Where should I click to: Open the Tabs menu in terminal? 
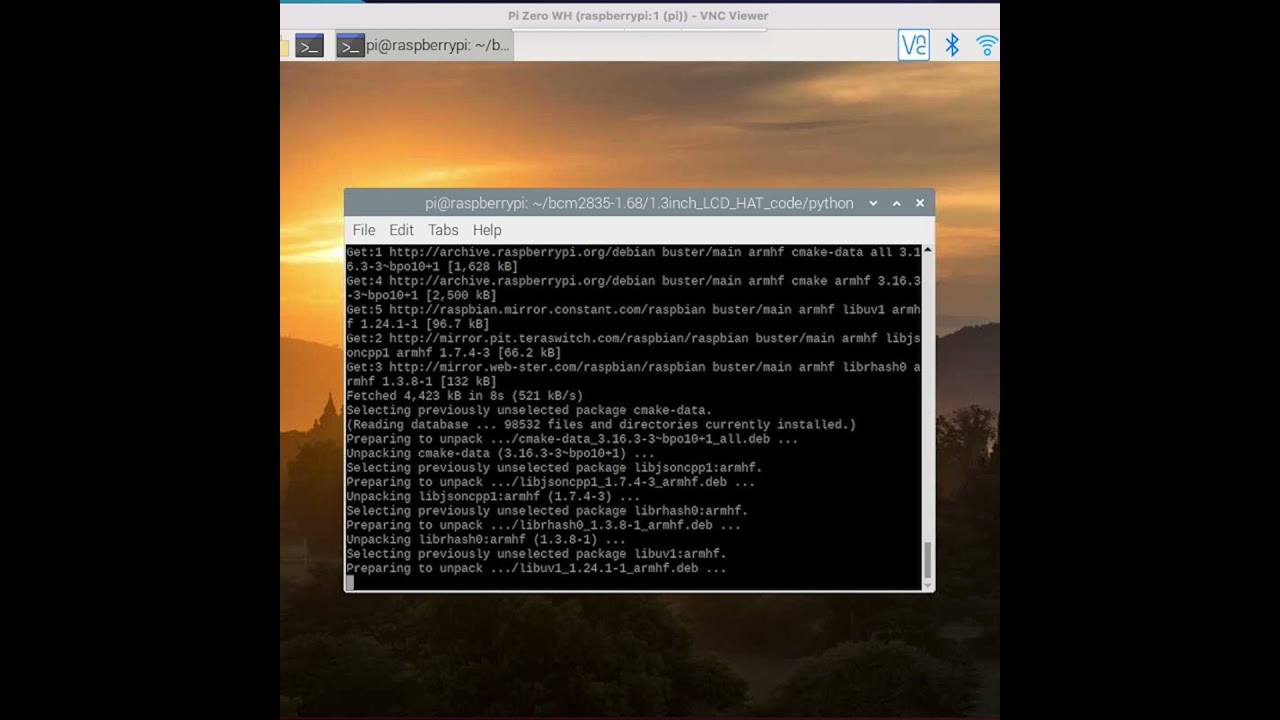(443, 230)
